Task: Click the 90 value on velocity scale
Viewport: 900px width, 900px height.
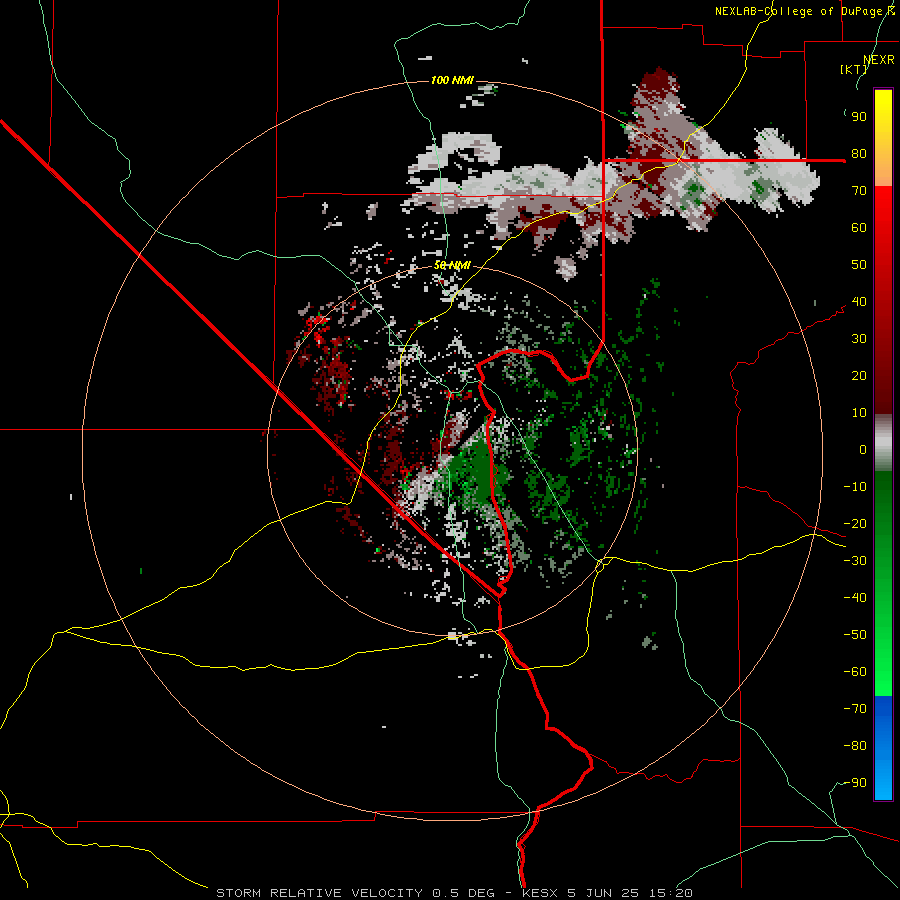Action: [x=859, y=117]
